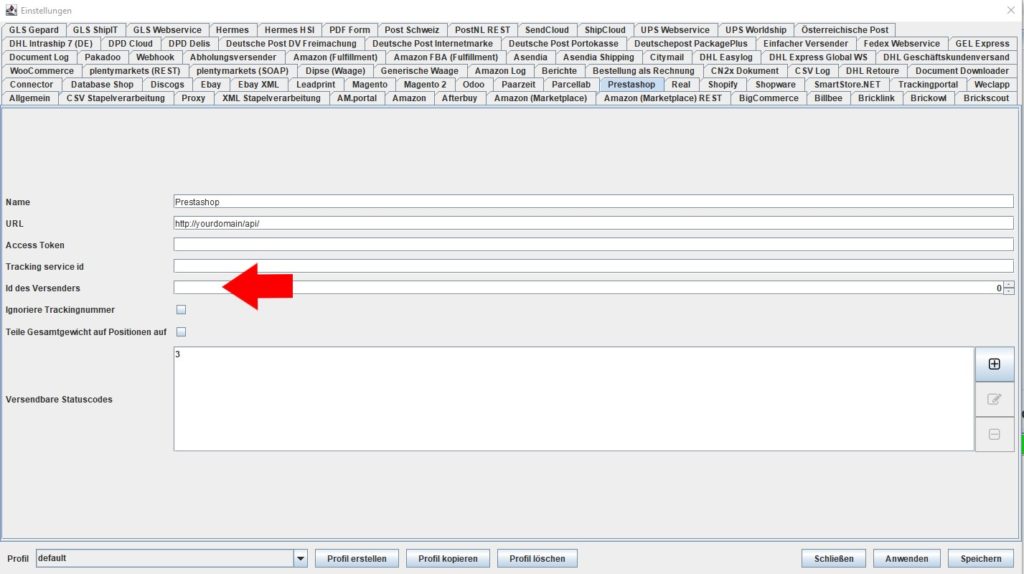Image resolution: width=1024 pixels, height=574 pixels.
Task: Click Profil erstellen button
Action: pos(357,558)
